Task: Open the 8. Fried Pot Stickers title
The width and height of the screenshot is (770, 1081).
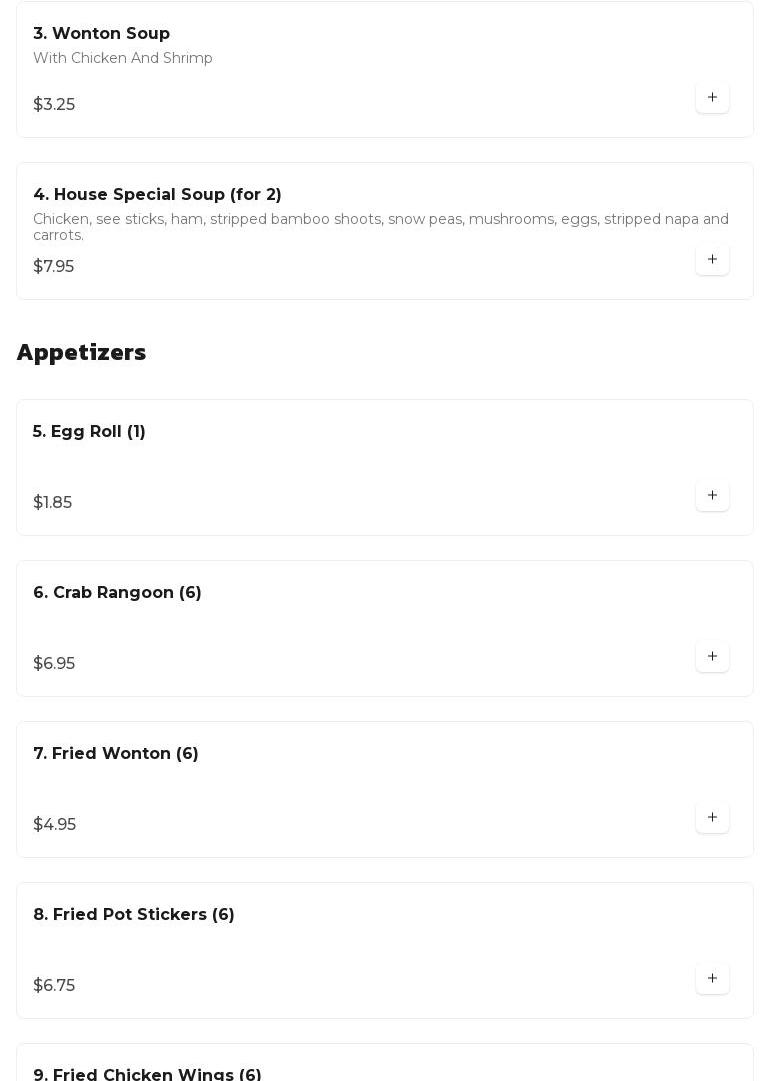Action: tap(134, 915)
